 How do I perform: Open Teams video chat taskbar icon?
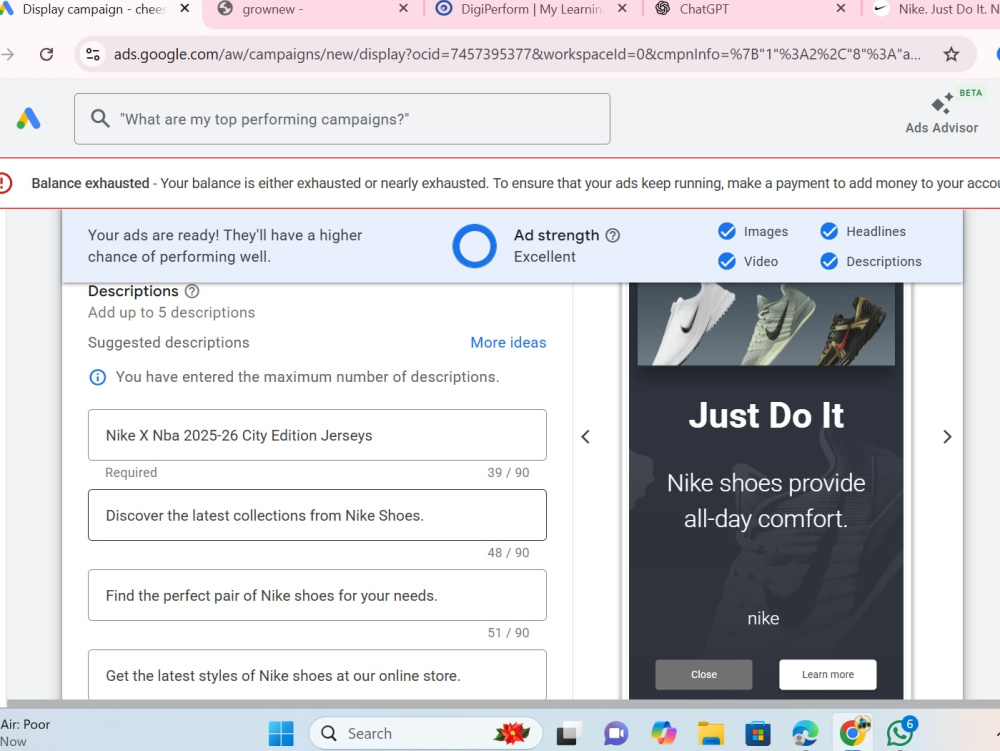click(616, 734)
